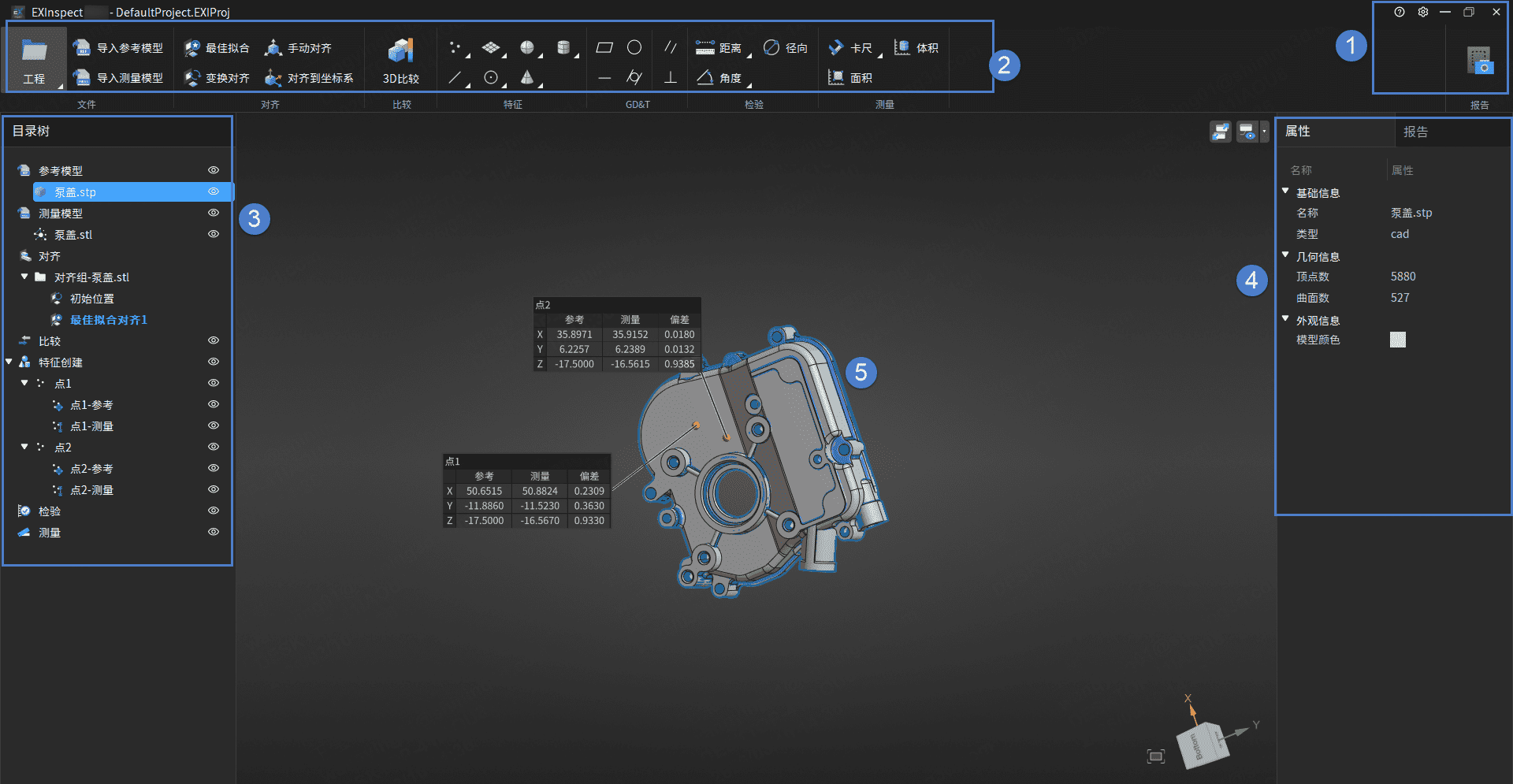Screen dimensions: 1513x784
Task: Toggle visibility of 泵盖.stp
Action: point(214,191)
